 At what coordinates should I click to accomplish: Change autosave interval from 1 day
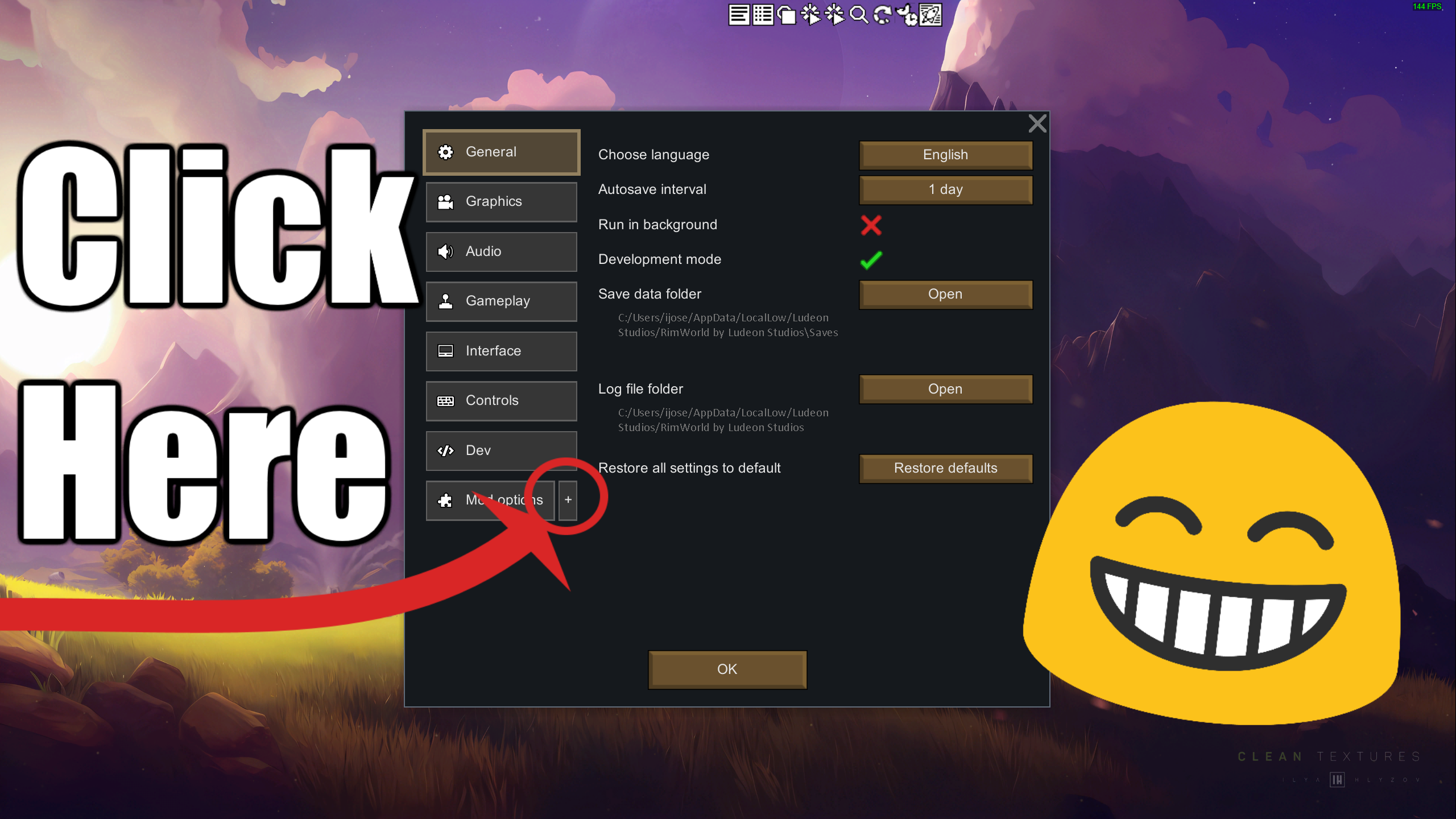945,189
